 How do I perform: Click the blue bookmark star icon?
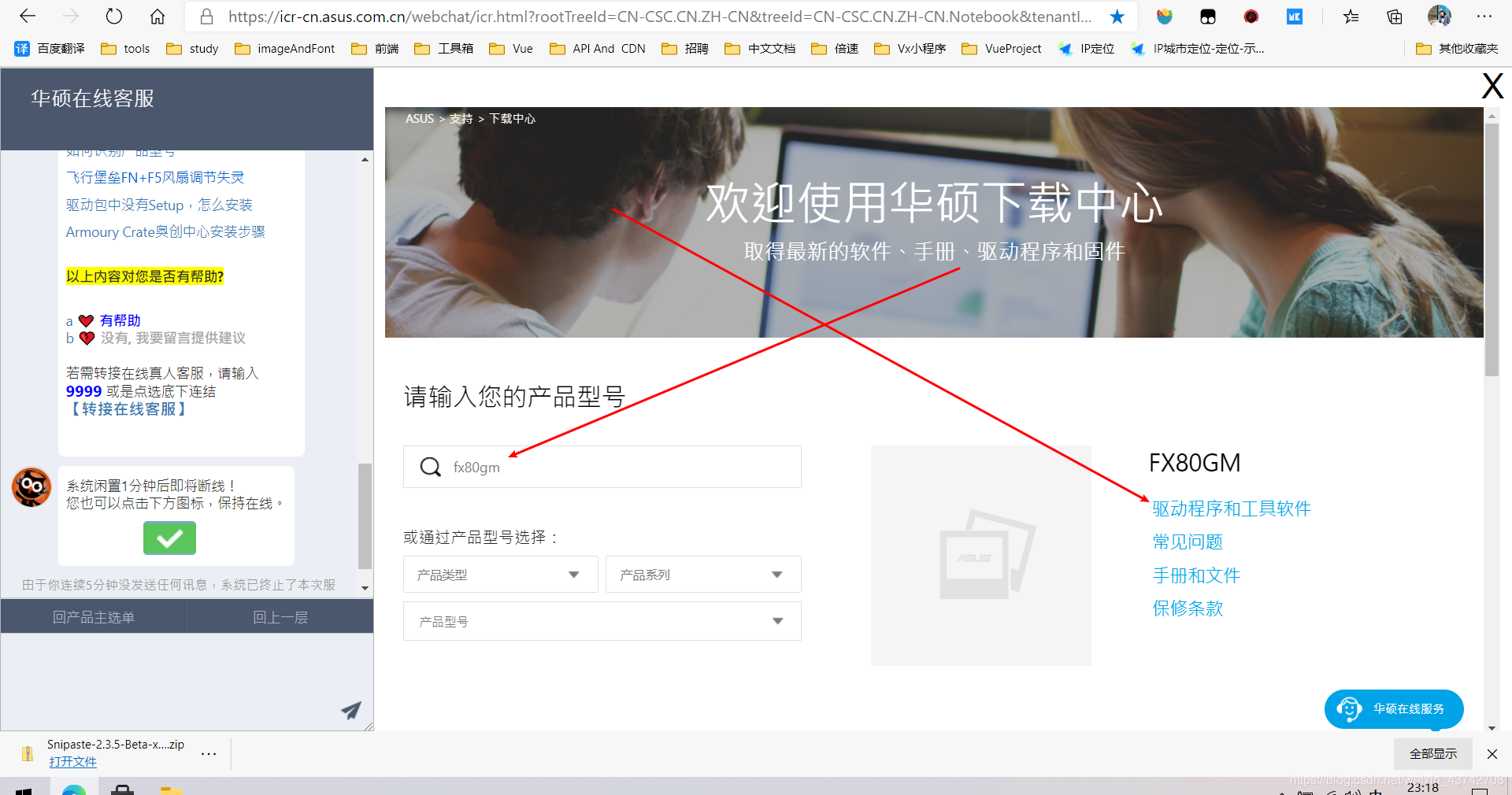coord(1117,17)
